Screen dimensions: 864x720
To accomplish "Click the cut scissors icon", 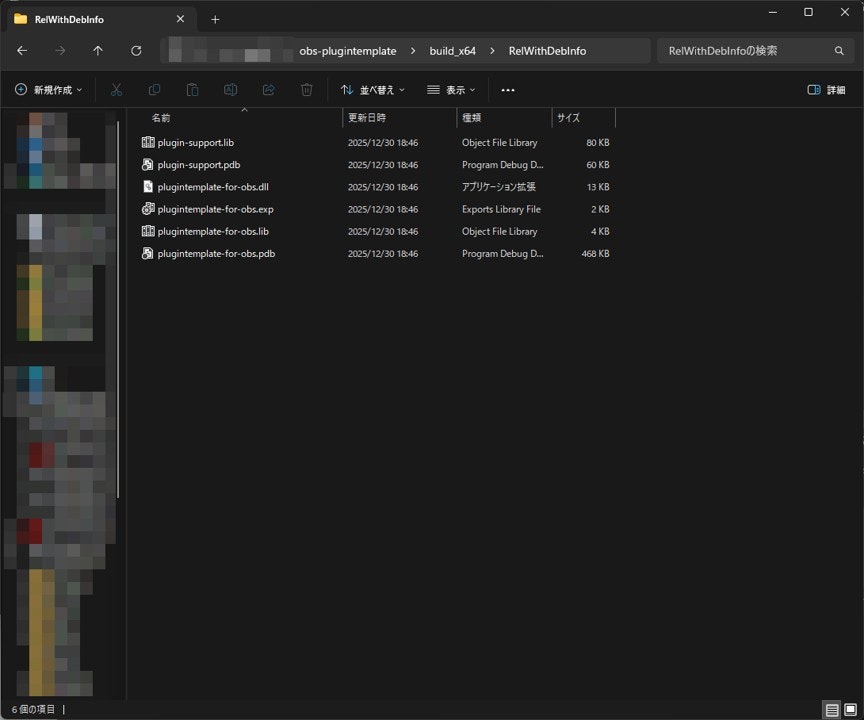I will click(x=116, y=90).
